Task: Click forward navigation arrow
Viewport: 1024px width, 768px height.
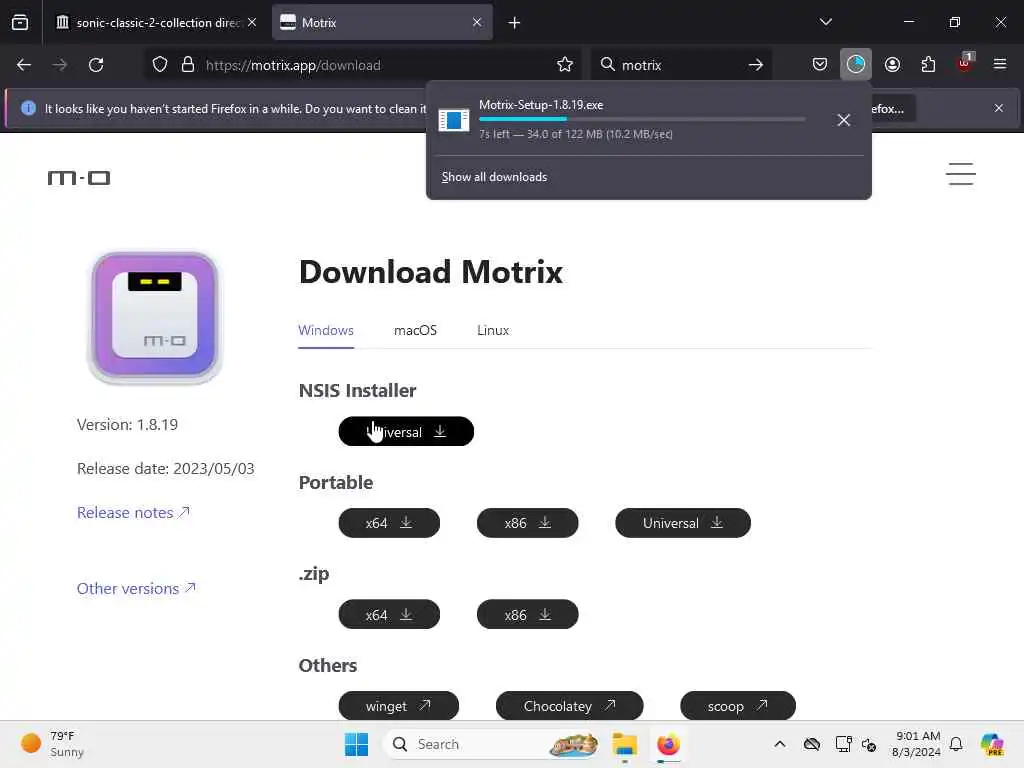Action: coord(59,65)
